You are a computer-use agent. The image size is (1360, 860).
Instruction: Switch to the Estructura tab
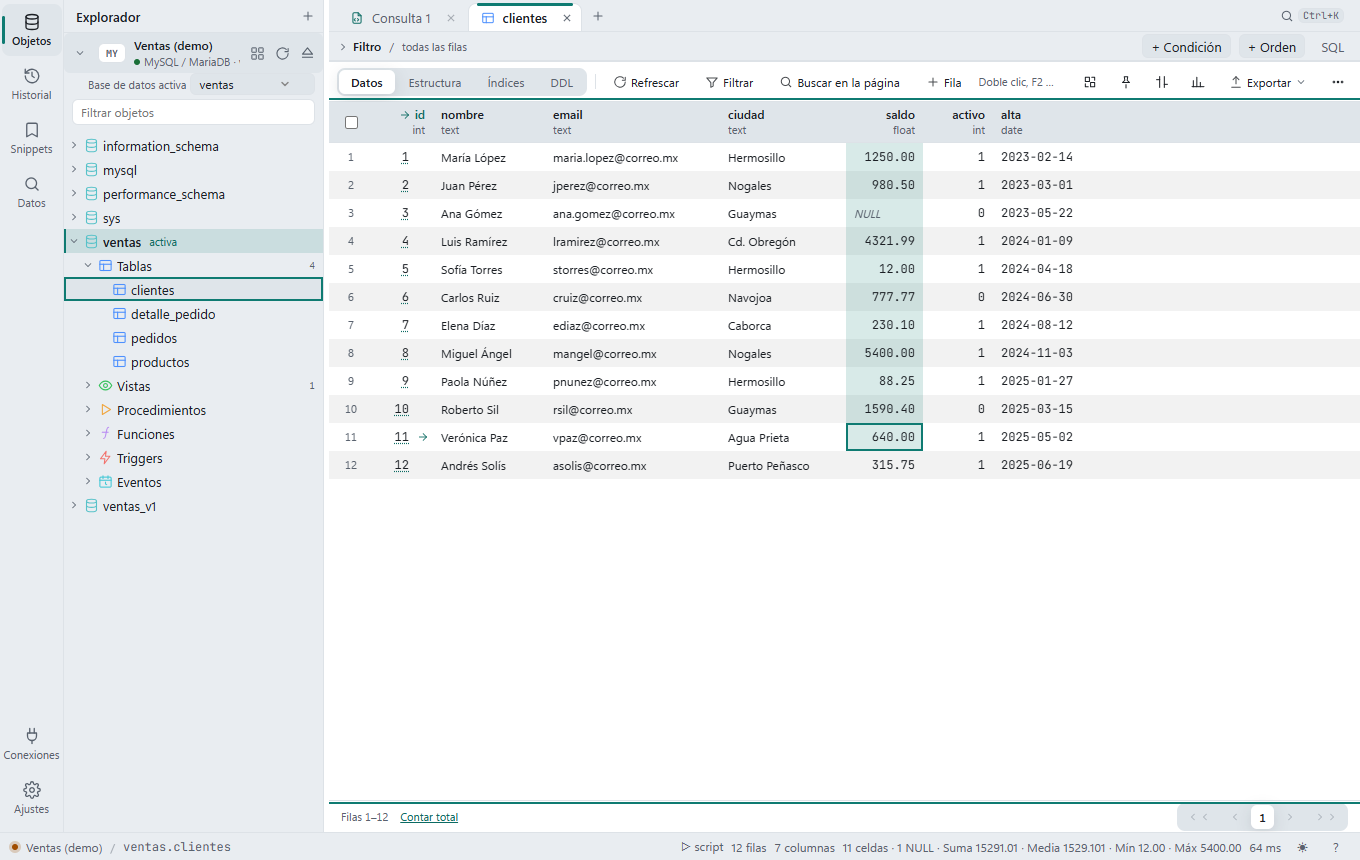(435, 83)
